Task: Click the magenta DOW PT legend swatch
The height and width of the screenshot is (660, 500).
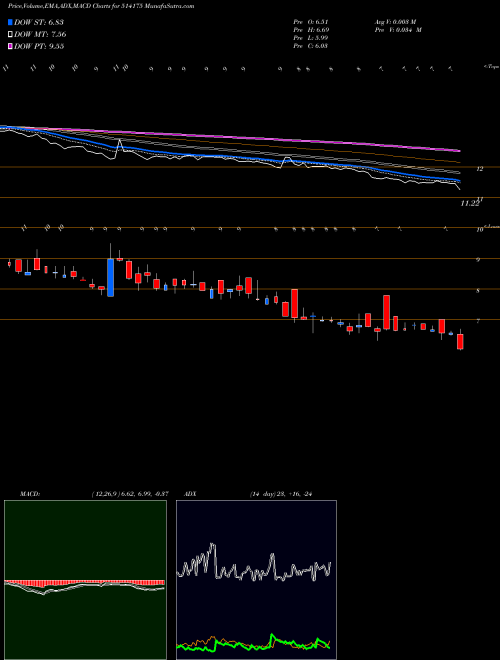Action: [x=10, y=46]
